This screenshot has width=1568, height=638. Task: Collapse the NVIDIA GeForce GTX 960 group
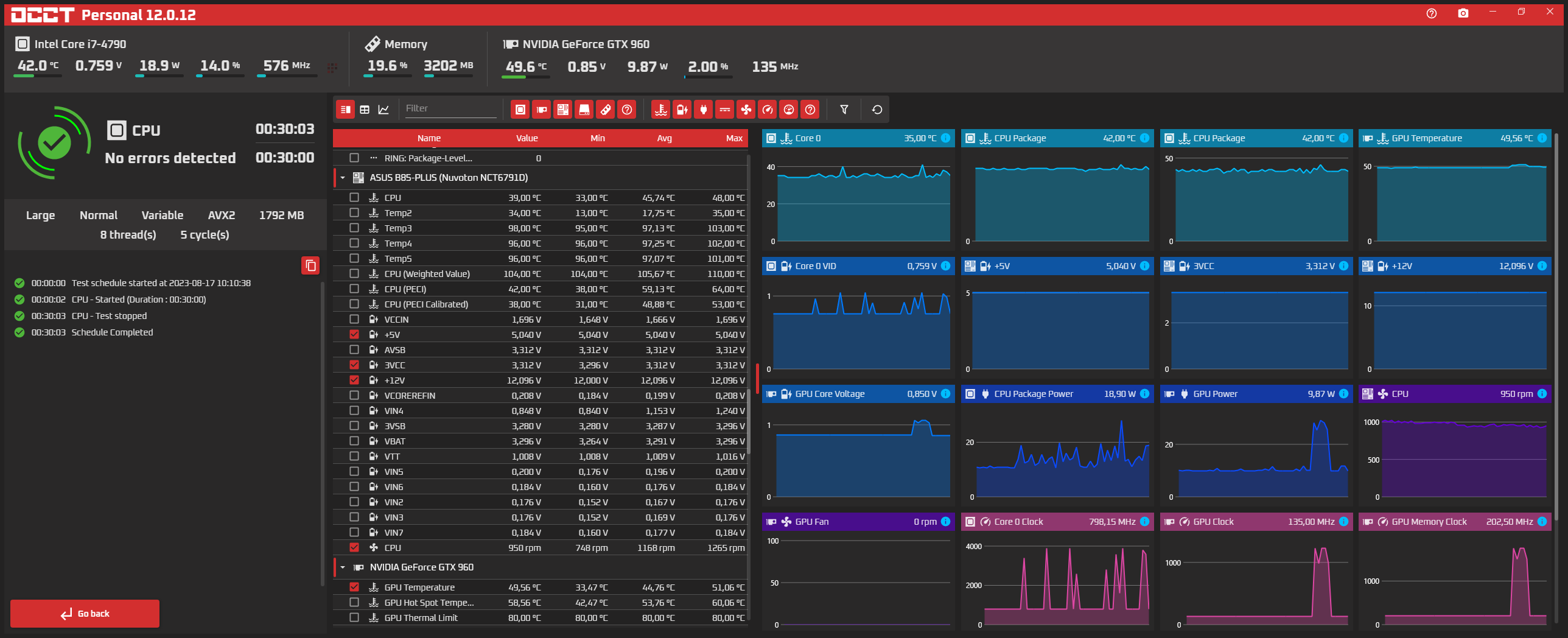pyautogui.click(x=343, y=567)
